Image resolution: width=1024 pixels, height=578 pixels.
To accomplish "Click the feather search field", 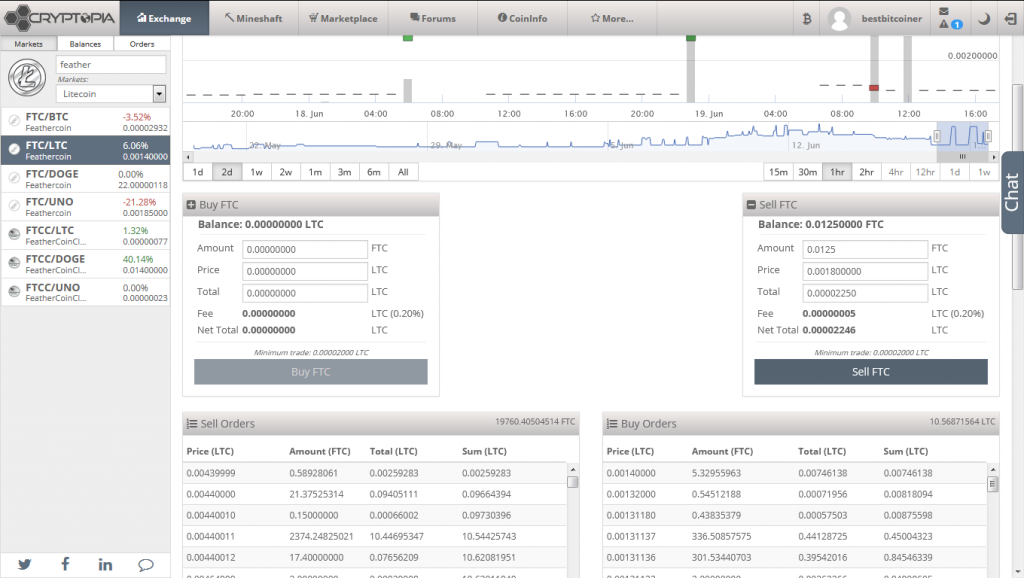I will click(111, 65).
